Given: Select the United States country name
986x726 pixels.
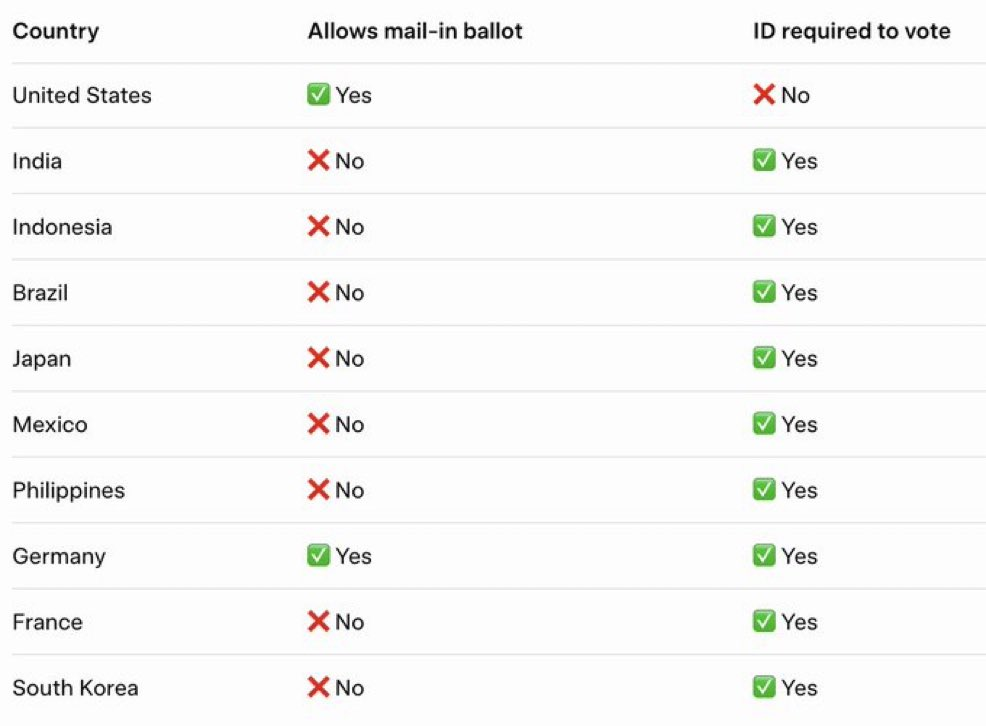Looking at the screenshot, I should [x=82, y=95].
